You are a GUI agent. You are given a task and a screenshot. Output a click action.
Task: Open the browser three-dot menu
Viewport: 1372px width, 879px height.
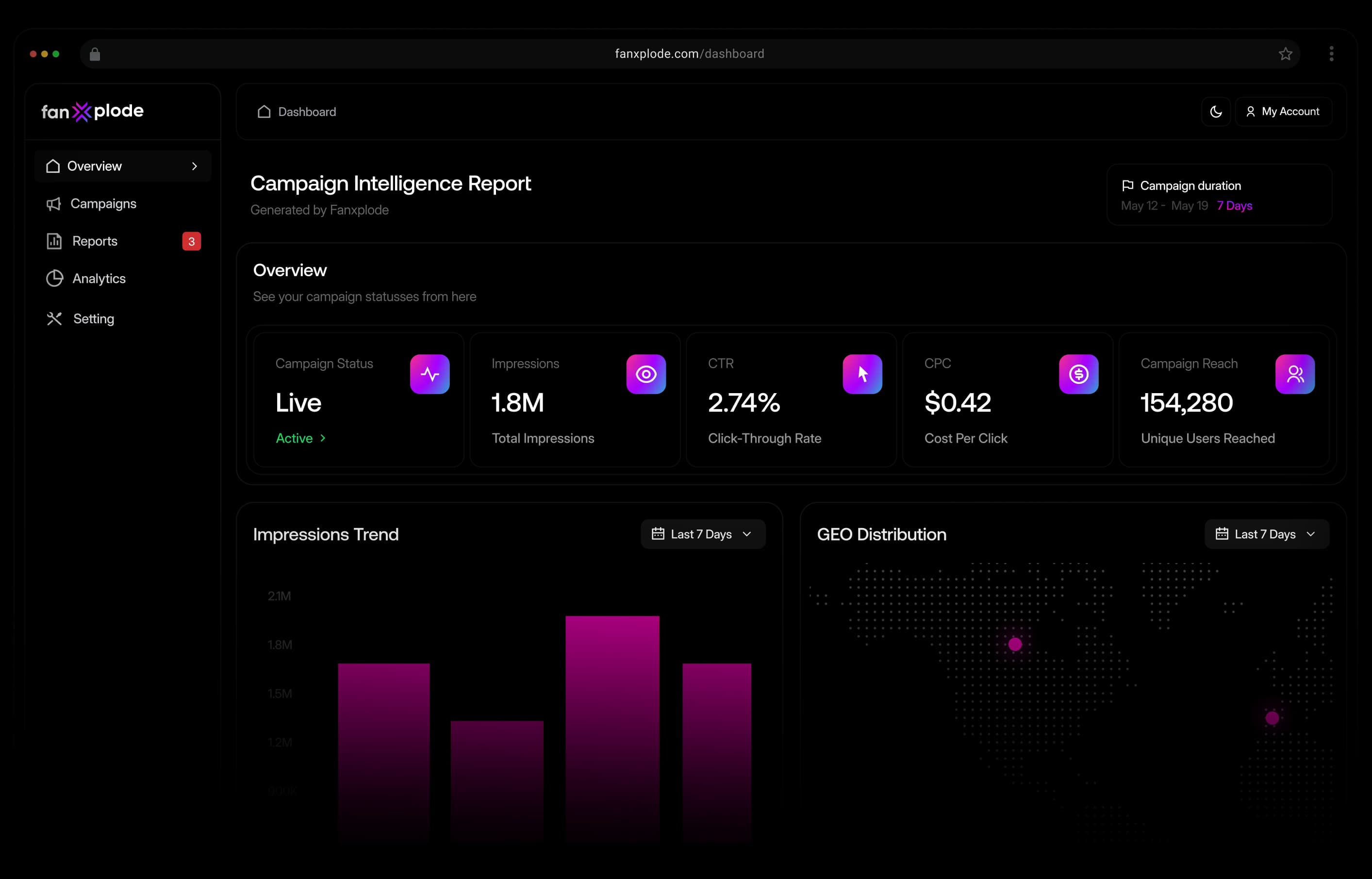tap(1332, 54)
